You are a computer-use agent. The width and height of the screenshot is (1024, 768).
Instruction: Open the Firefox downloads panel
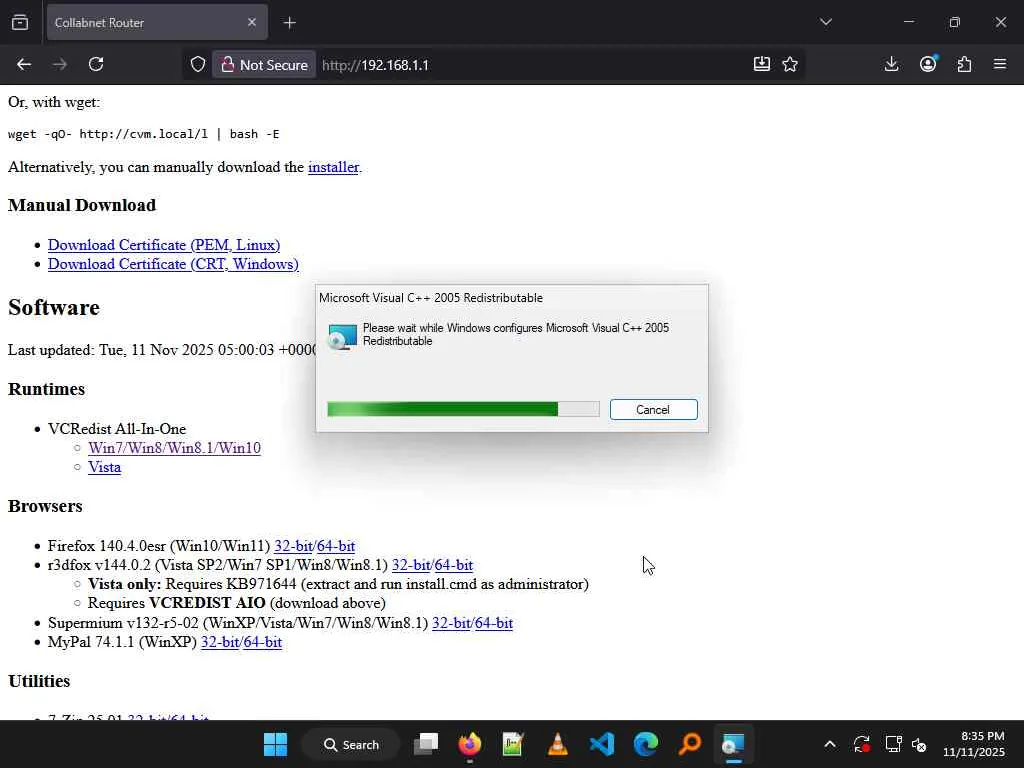[891, 64]
